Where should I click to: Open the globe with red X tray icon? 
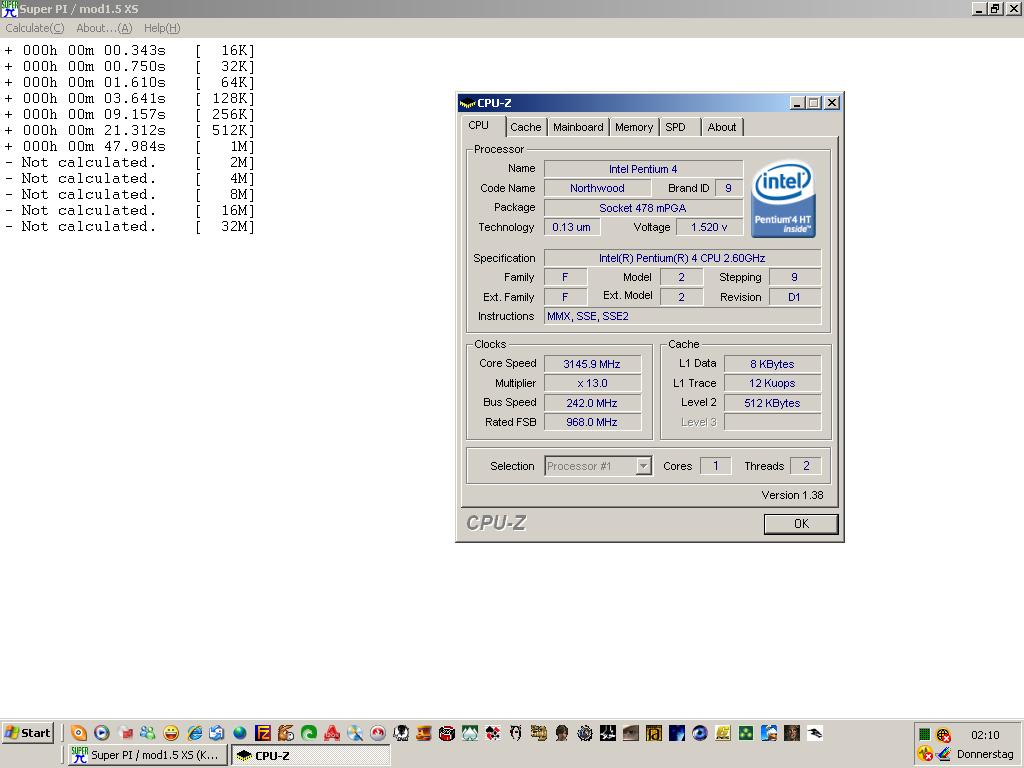pos(943,735)
